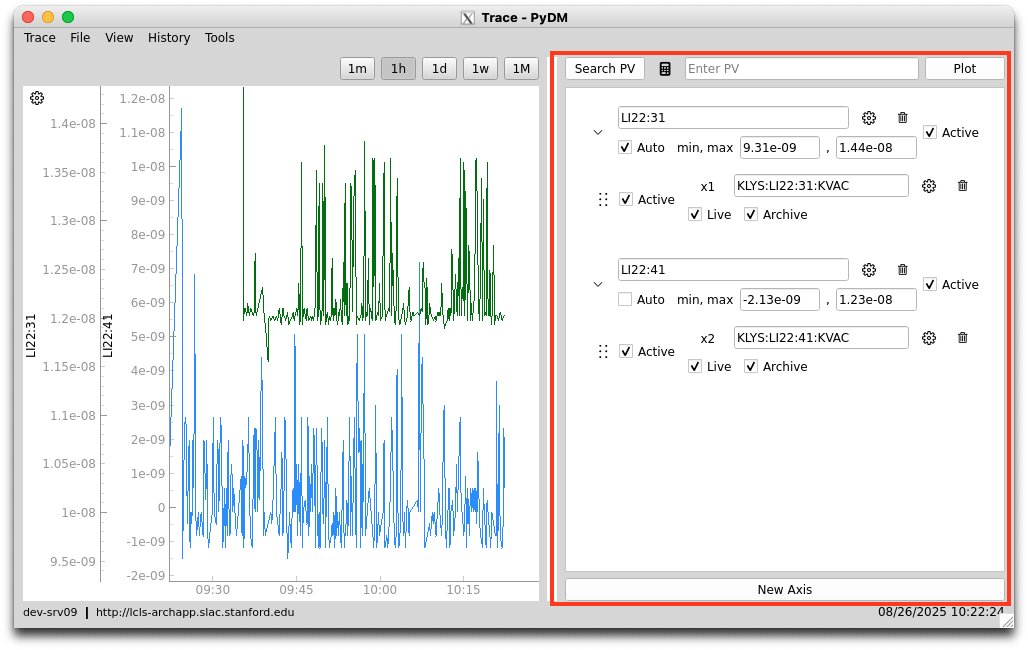Click the LI22:31 y-axis label on plot
Screen dimensions: 1028x650
click(x=30, y=335)
